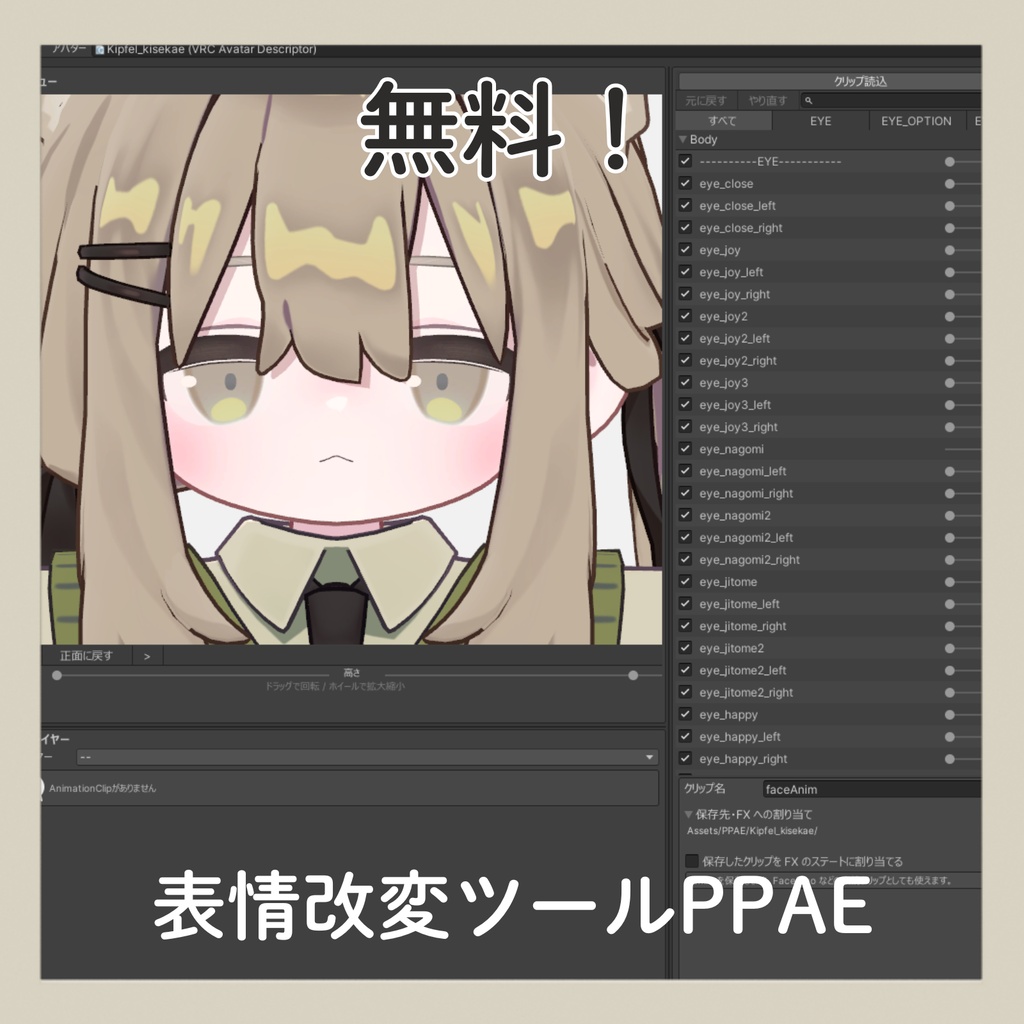Viewport: 1024px width, 1024px height.
Task: Select the eye_nagomi_left row label
Action: pos(743,471)
